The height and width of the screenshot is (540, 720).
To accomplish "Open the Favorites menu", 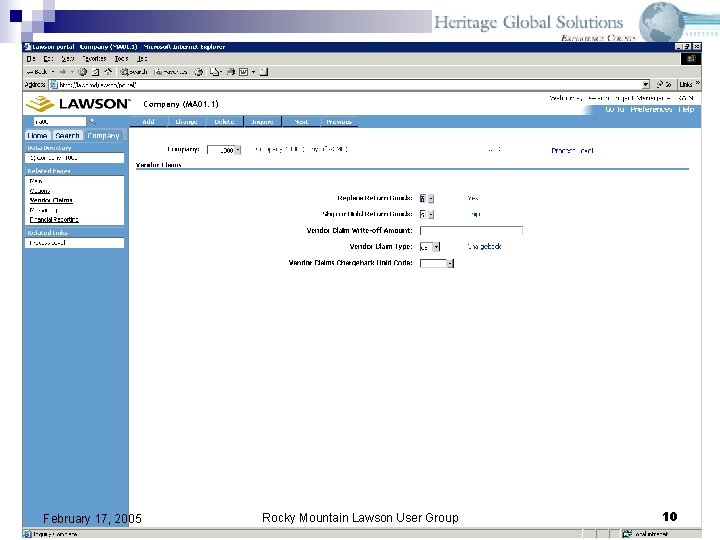I will 94,59.
